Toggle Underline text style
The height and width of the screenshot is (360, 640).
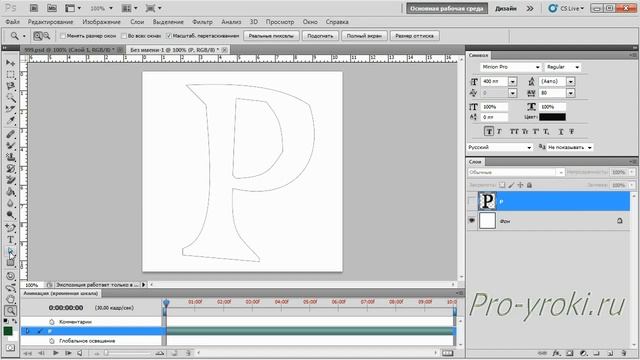[x=561, y=131]
